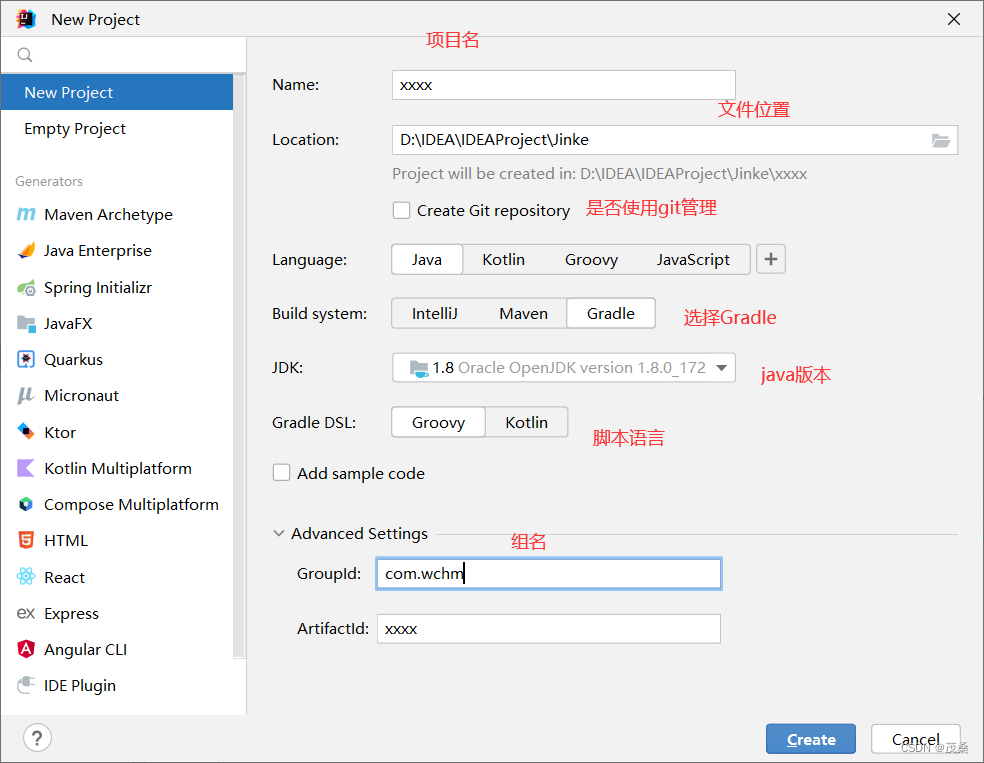Choose Gradle build system

611,313
